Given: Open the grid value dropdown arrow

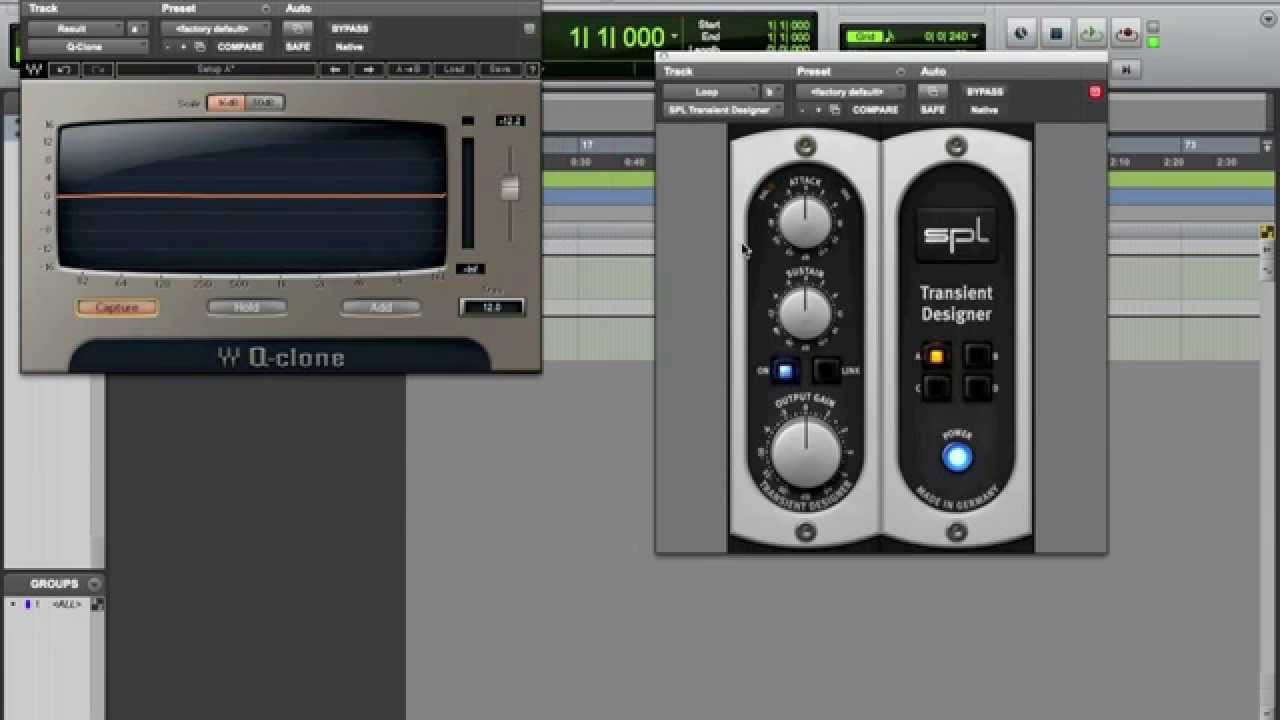Looking at the screenshot, I should [x=975, y=37].
